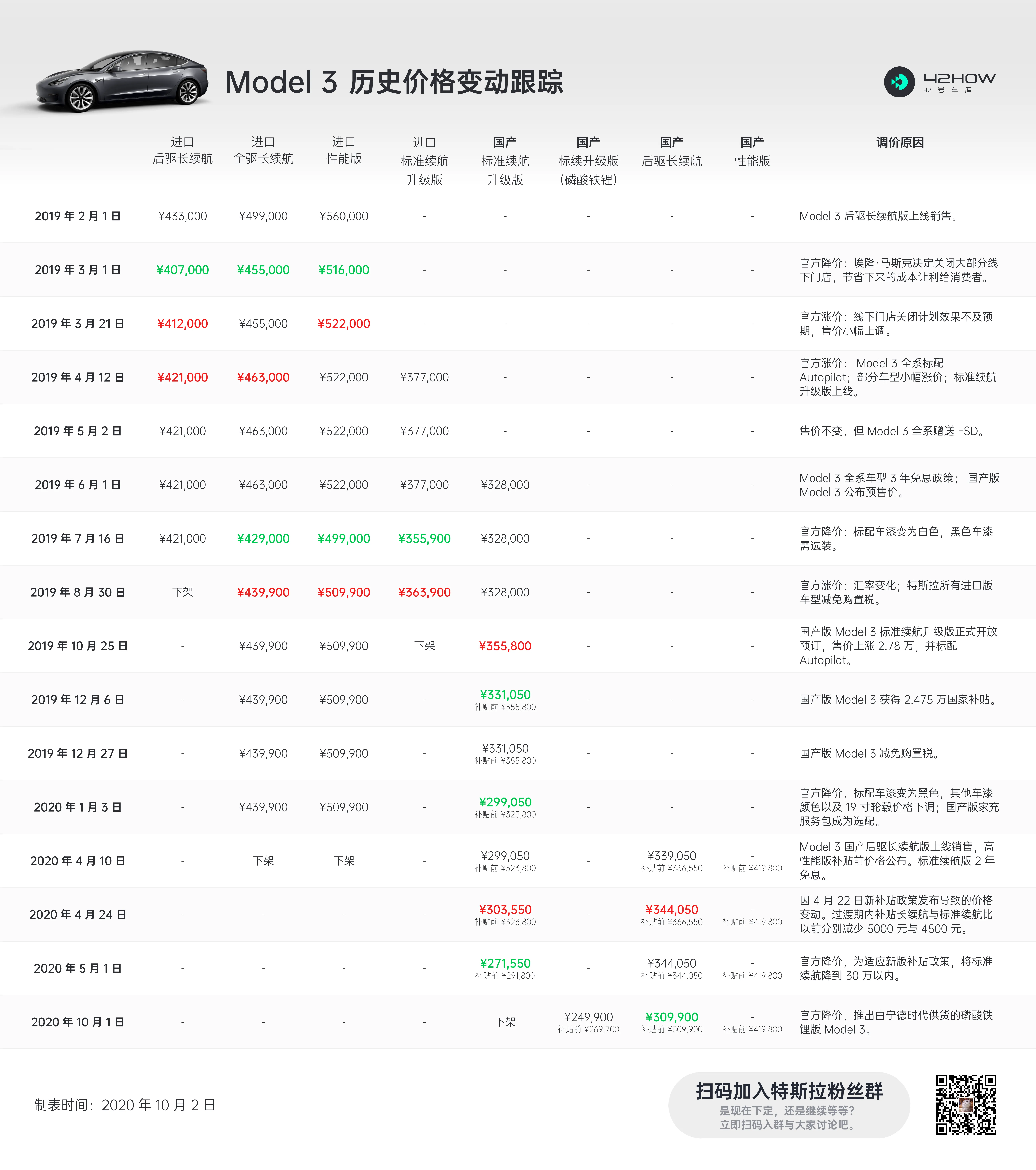Click the date 2020 年 5 月 1 日

[x=78, y=969]
